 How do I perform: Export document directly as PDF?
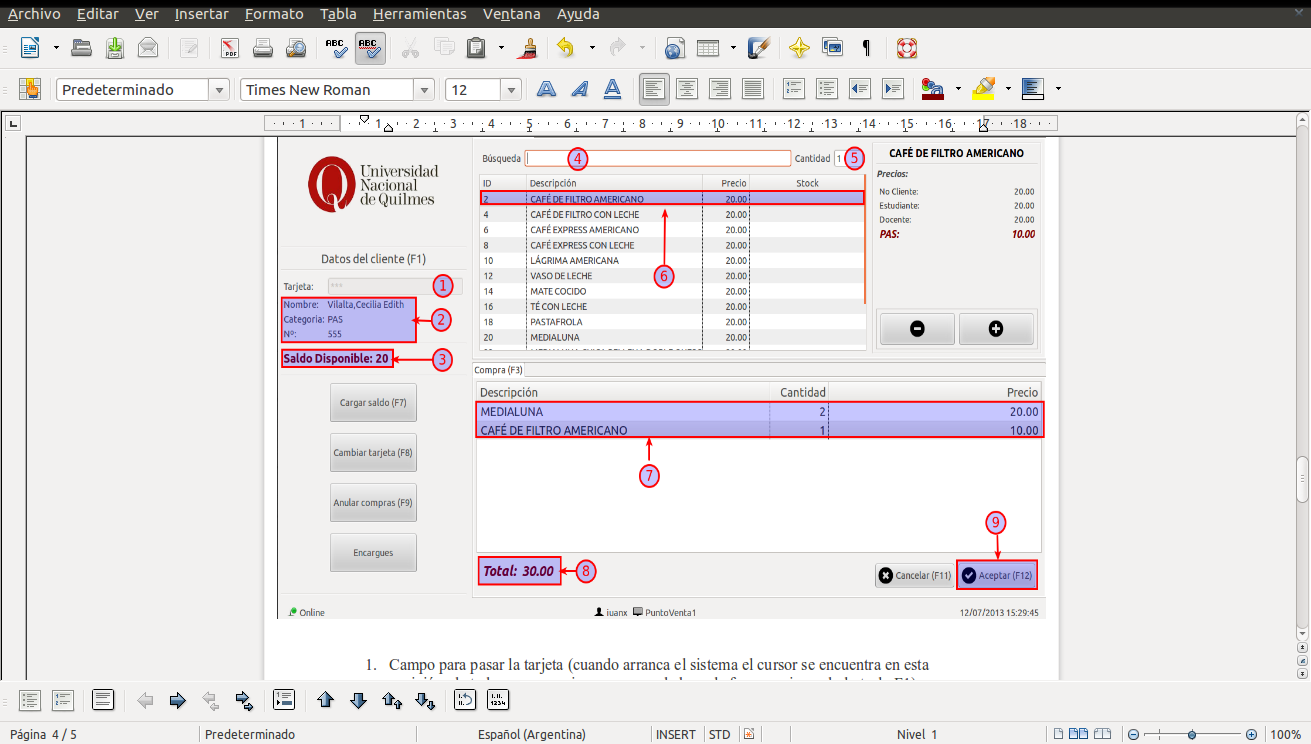click(x=230, y=48)
